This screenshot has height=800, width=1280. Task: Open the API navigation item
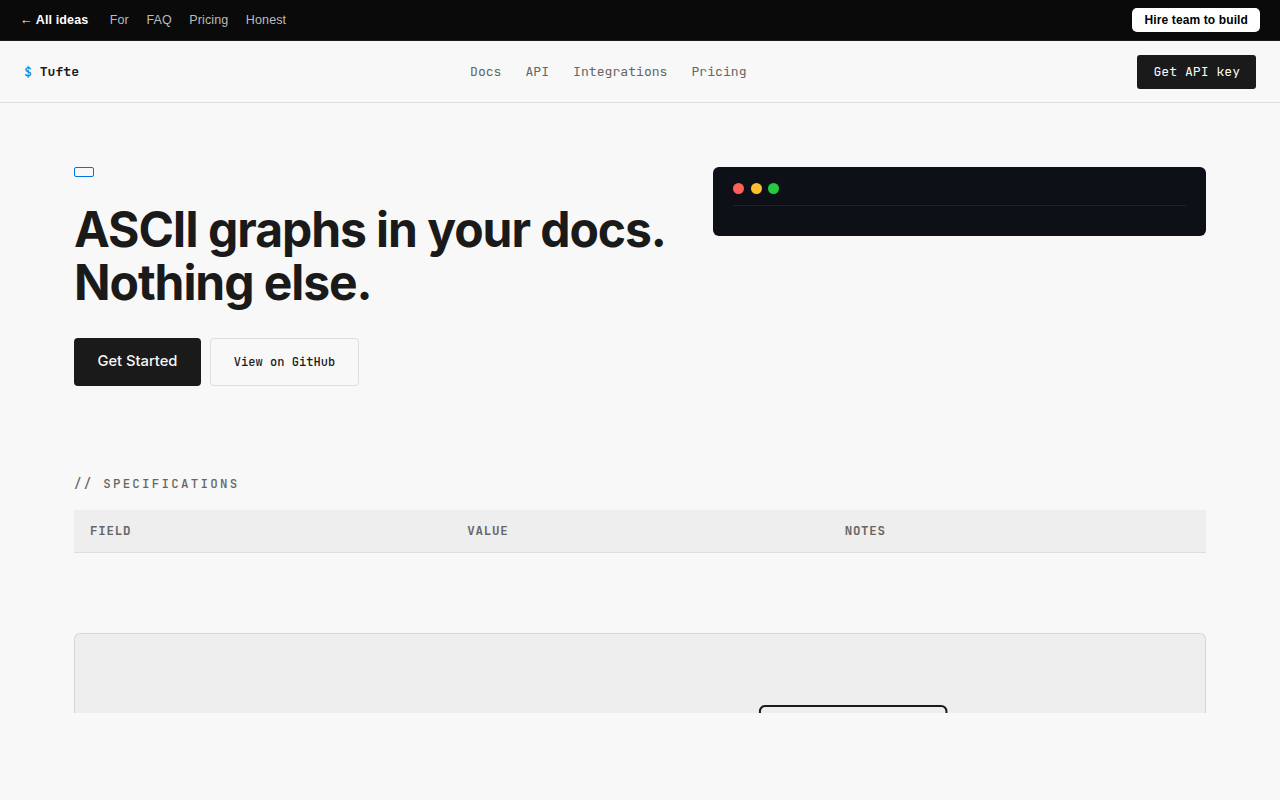coord(537,72)
